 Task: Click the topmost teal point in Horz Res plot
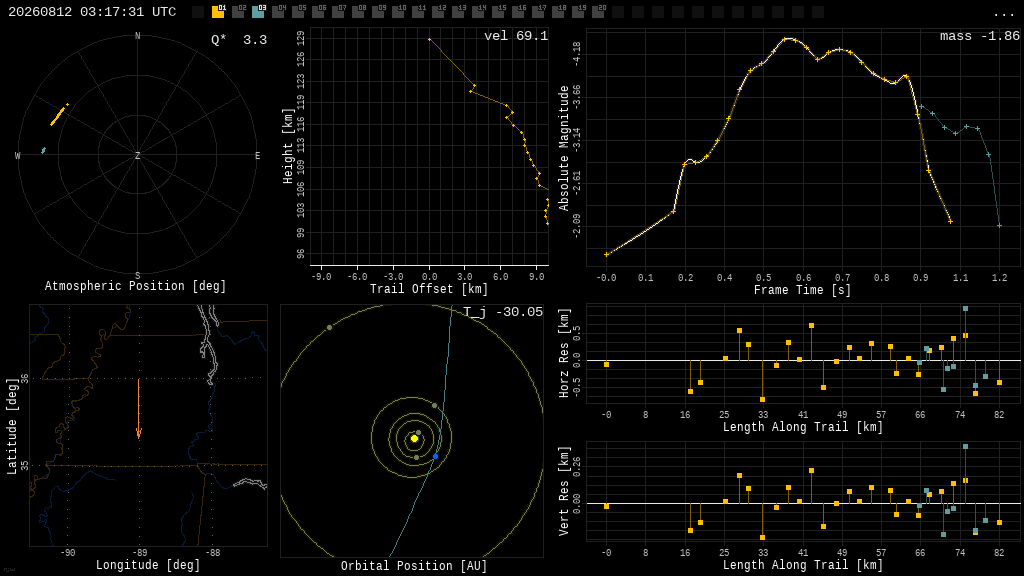pos(965,309)
